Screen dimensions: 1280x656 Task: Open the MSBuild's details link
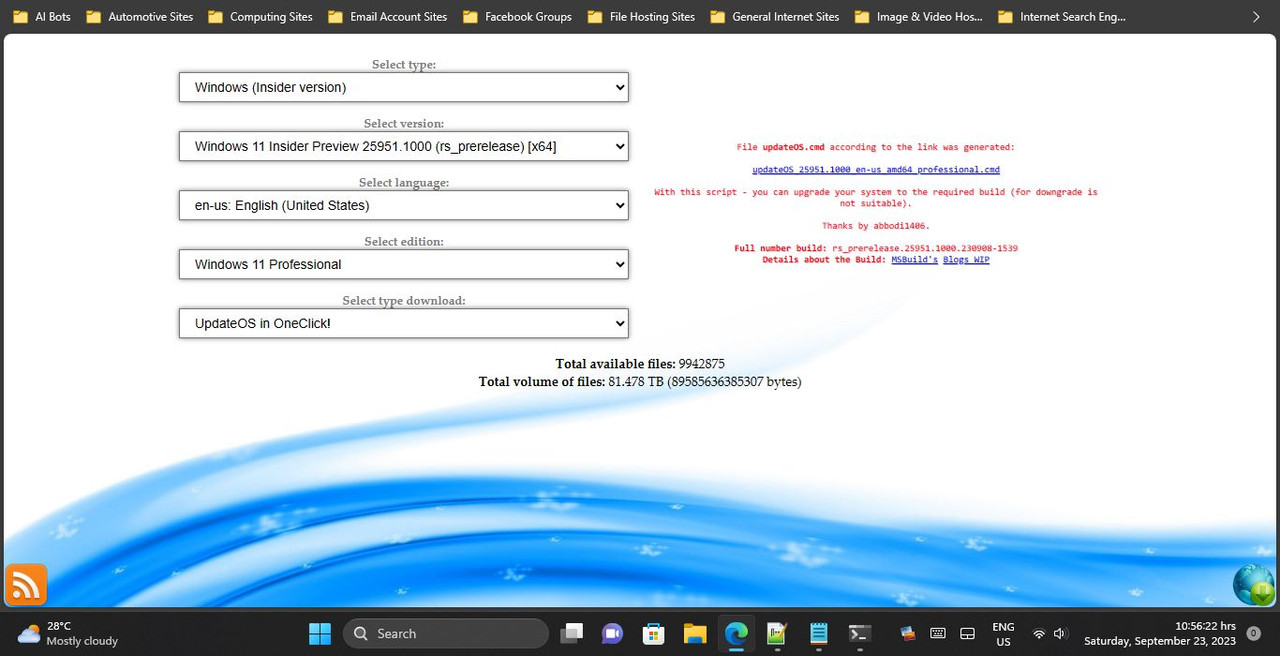[x=914, y=260]
